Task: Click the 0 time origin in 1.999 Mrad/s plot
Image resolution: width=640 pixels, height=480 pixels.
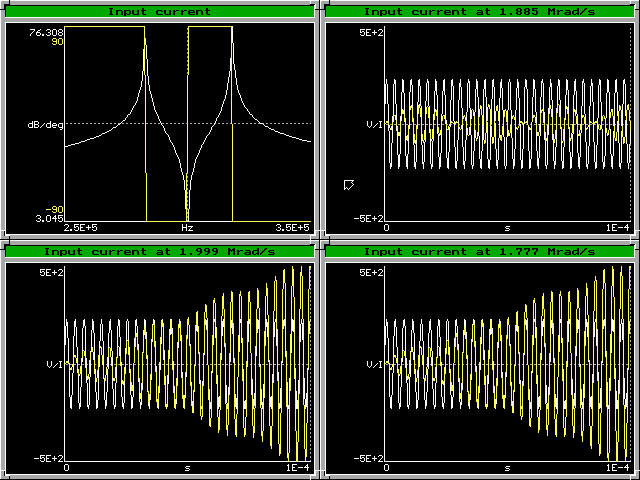Action: tap(67, 468)
